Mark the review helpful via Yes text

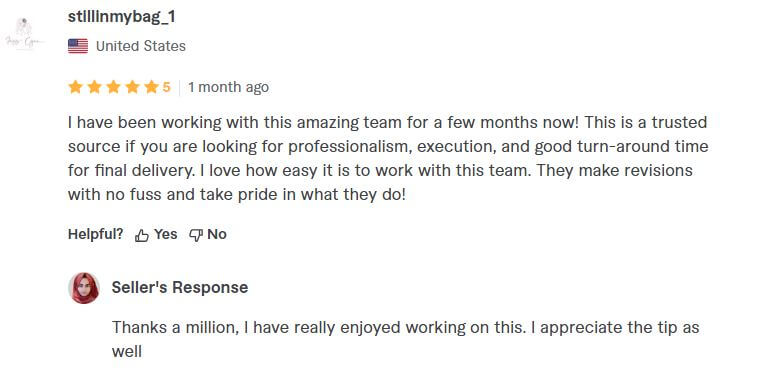pyautogui.click(x=165, y=235)
